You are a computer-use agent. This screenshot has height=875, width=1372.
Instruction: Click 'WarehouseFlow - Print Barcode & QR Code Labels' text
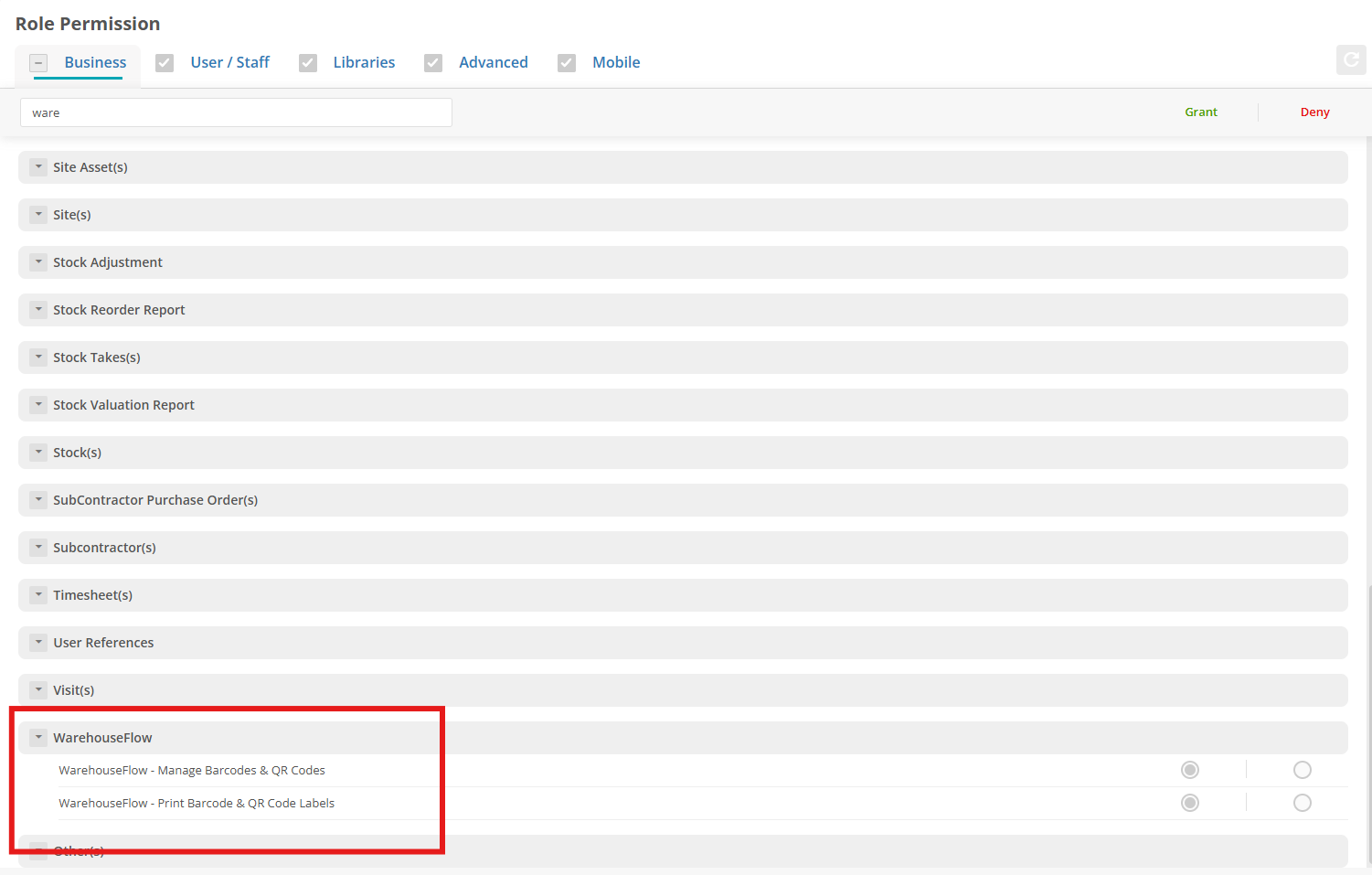pyautogui.click(x=197, y=804)
